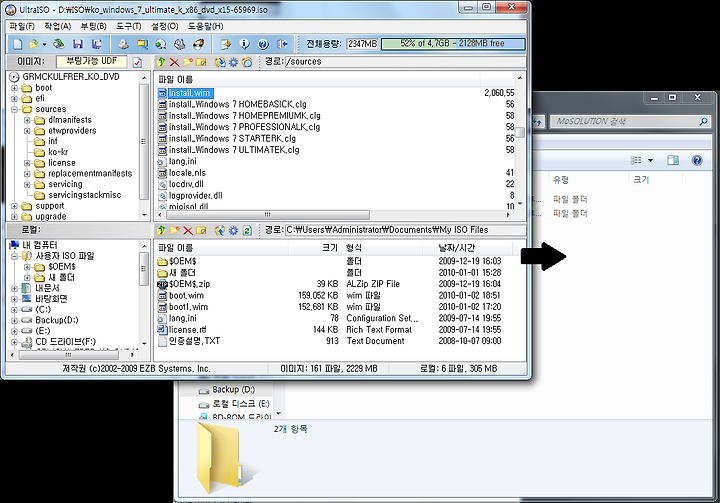Expand the dlmanifests folder node
720x503 pixels.
coord(28,120)
